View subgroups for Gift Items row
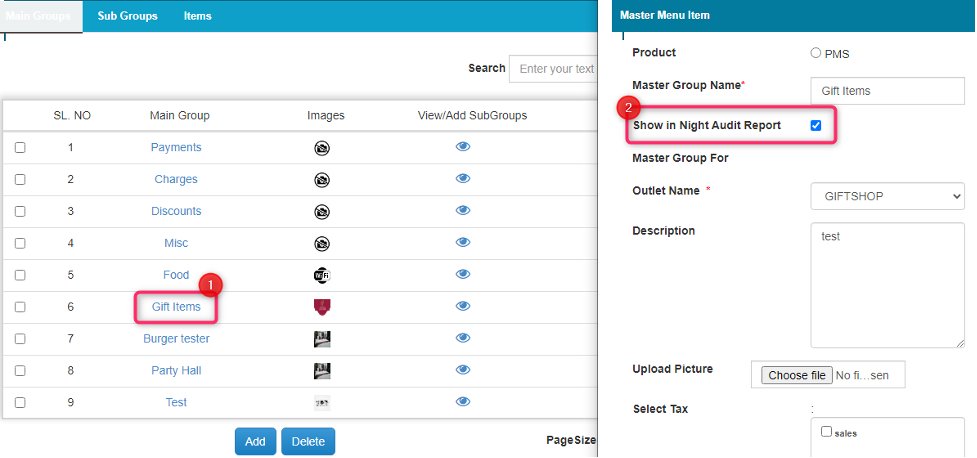Viewport: 977px width, 458px height. coord(463,306)
